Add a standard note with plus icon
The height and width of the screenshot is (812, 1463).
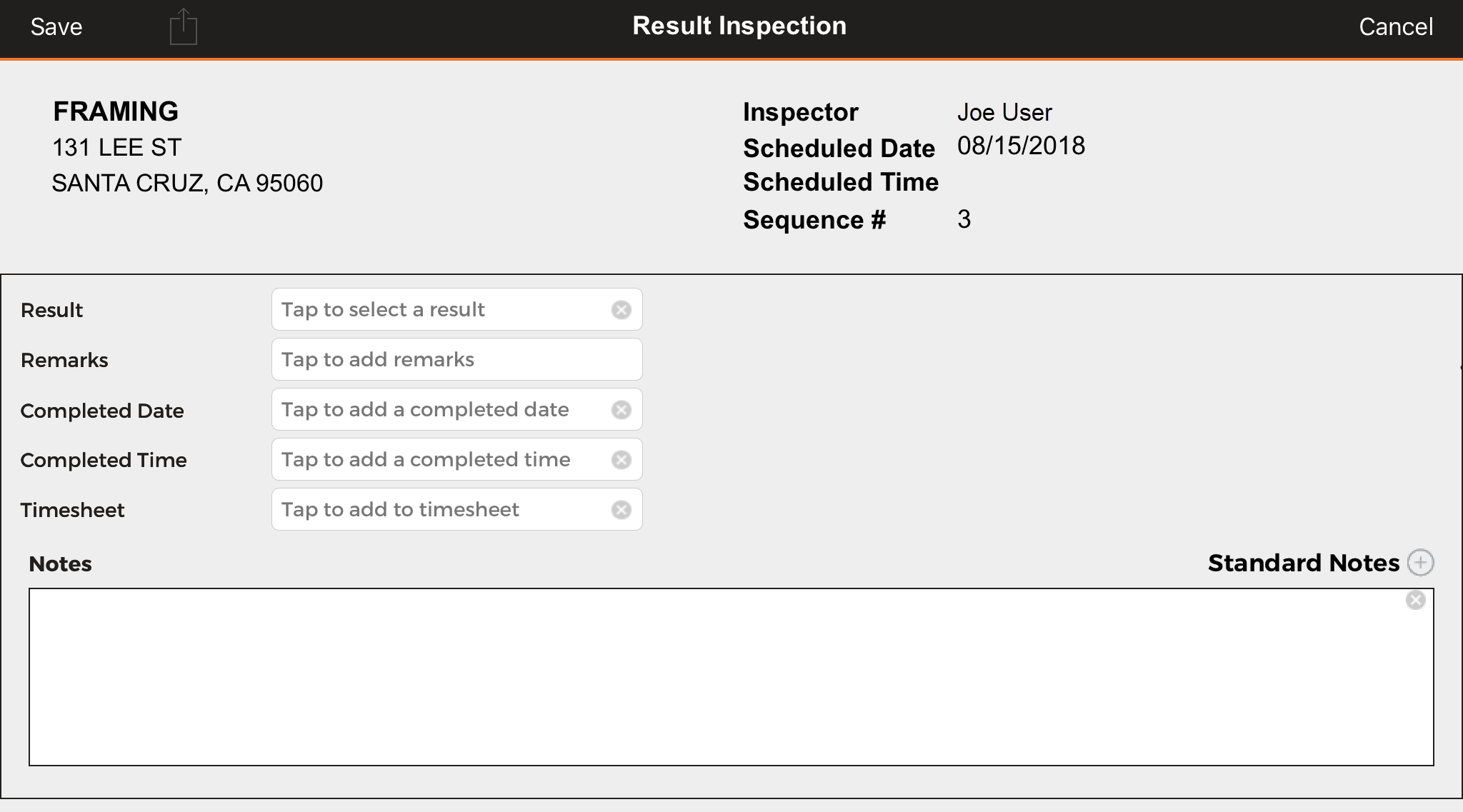tap(1420, 563)
